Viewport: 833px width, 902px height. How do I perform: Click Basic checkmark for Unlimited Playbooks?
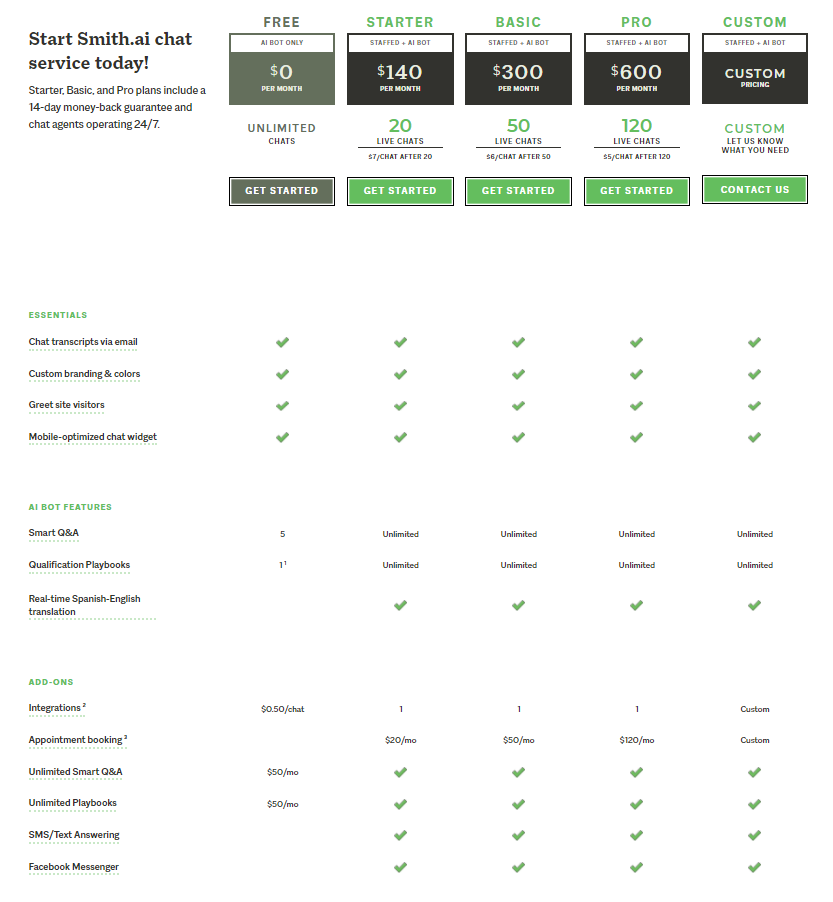[x=518, y=804]
